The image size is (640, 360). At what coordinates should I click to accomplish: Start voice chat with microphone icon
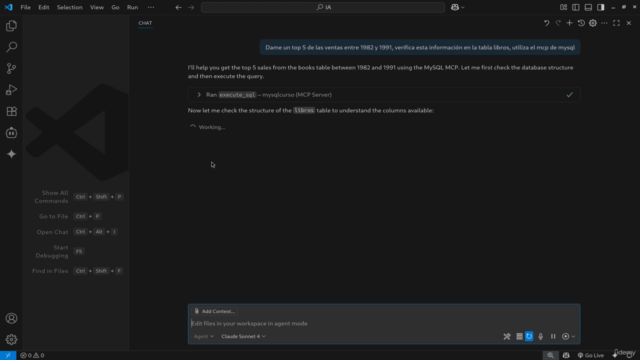click(541, 336)
